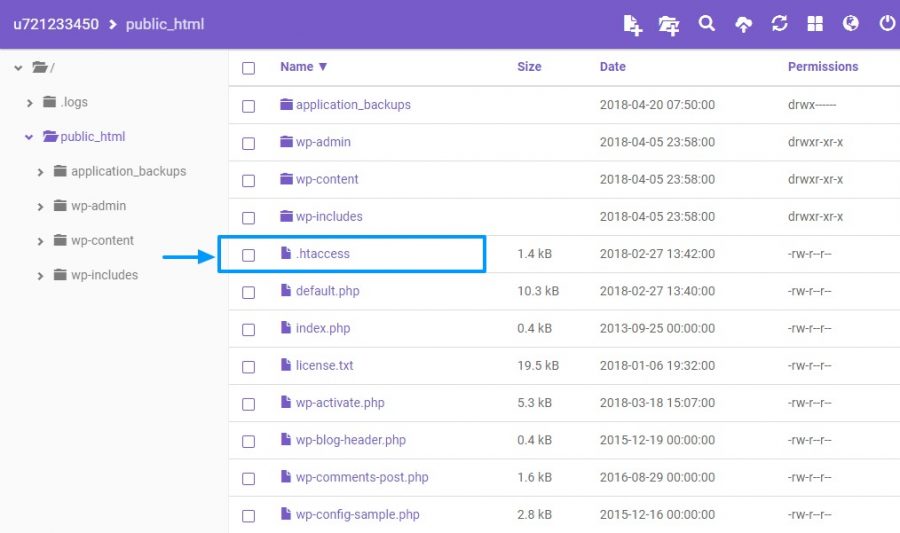Open search using the magnifier icon
The width and height of the screenshot is (900, 533).
(x=707, y=24)
